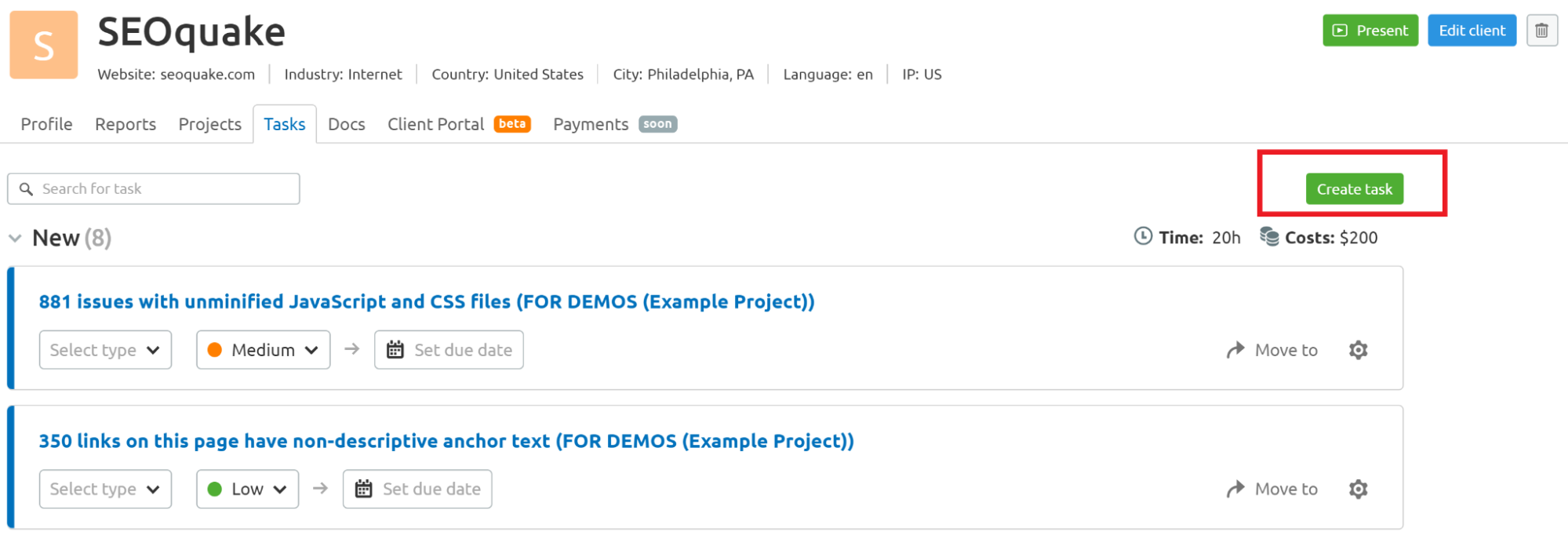The height and width of the screenshot is (539, 1568).
Task: Click Move to arrow for 881 issues task
Action: coord(1236,350)
